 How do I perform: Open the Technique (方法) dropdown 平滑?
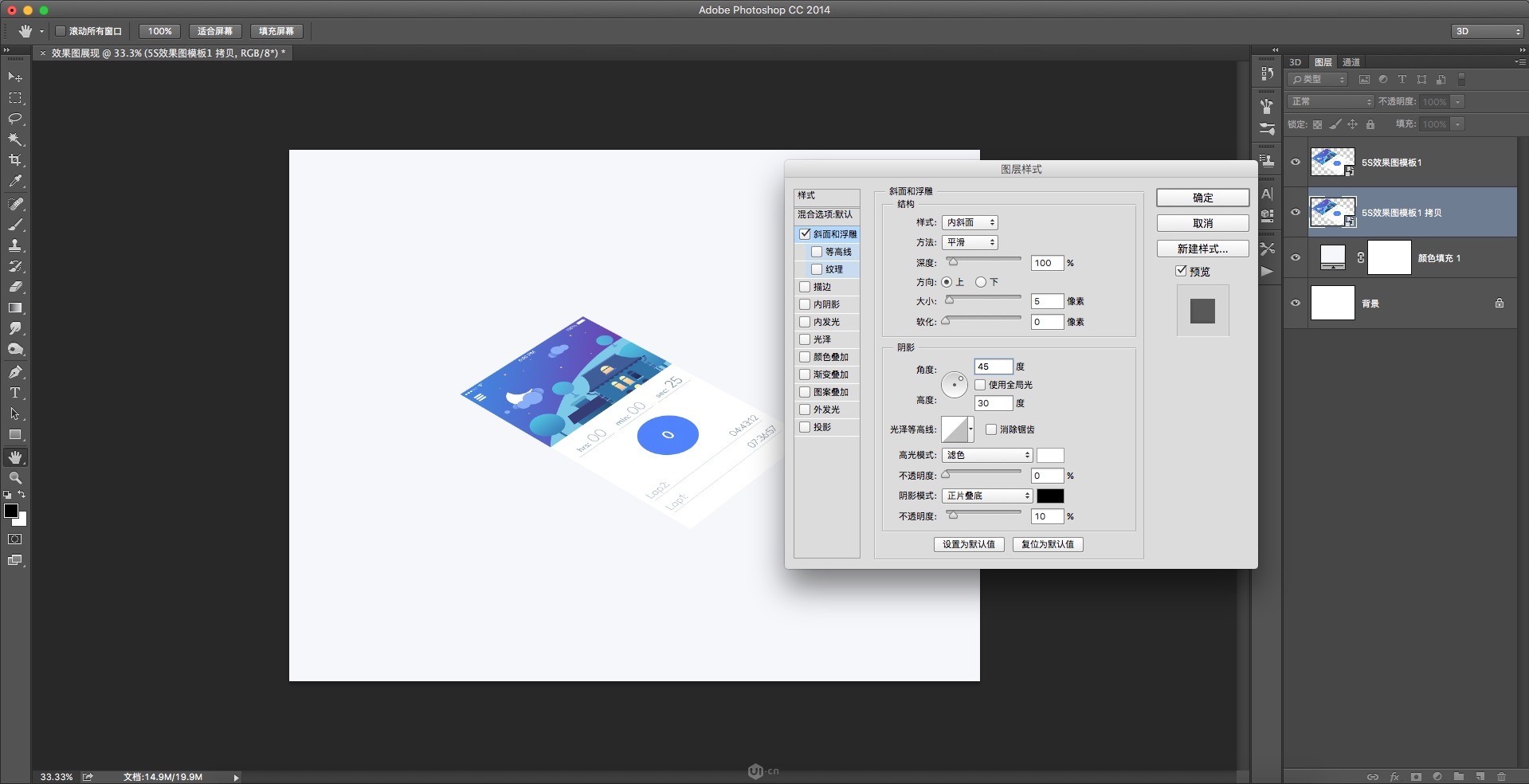(970, 242)
